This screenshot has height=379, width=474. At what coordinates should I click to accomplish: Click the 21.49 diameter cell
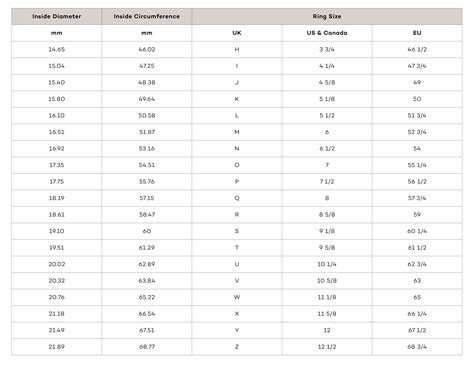56,330
